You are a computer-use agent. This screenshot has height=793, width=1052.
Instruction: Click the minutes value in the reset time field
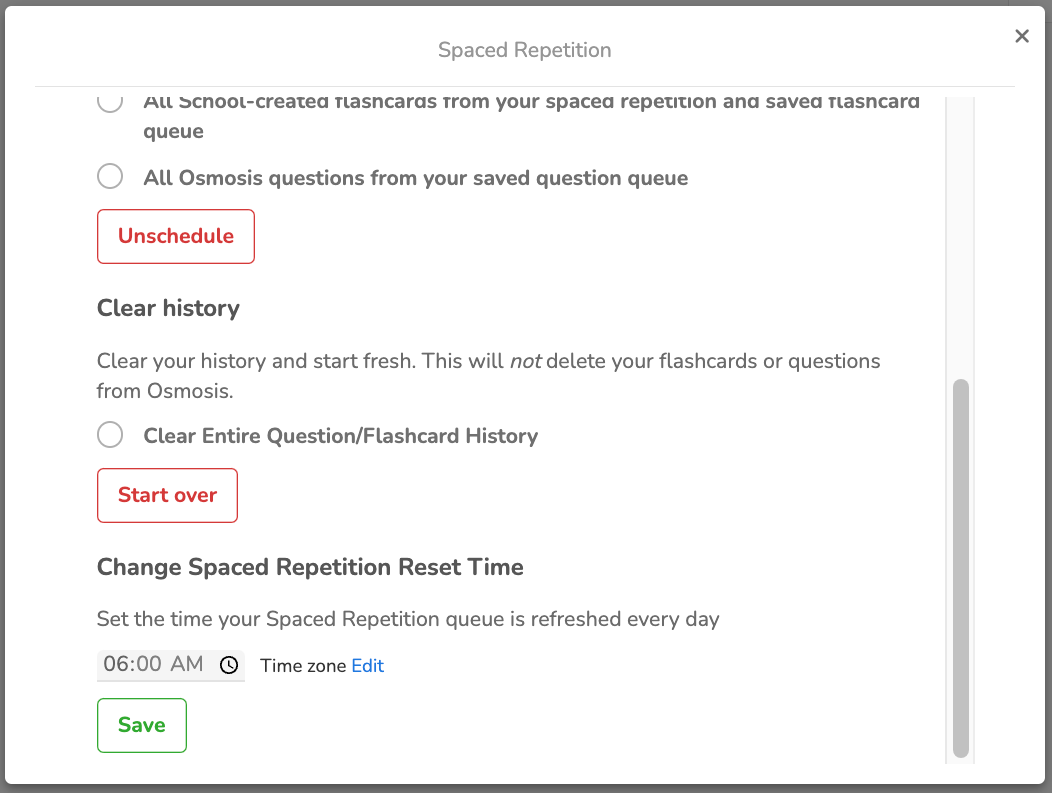coord(147,665)
